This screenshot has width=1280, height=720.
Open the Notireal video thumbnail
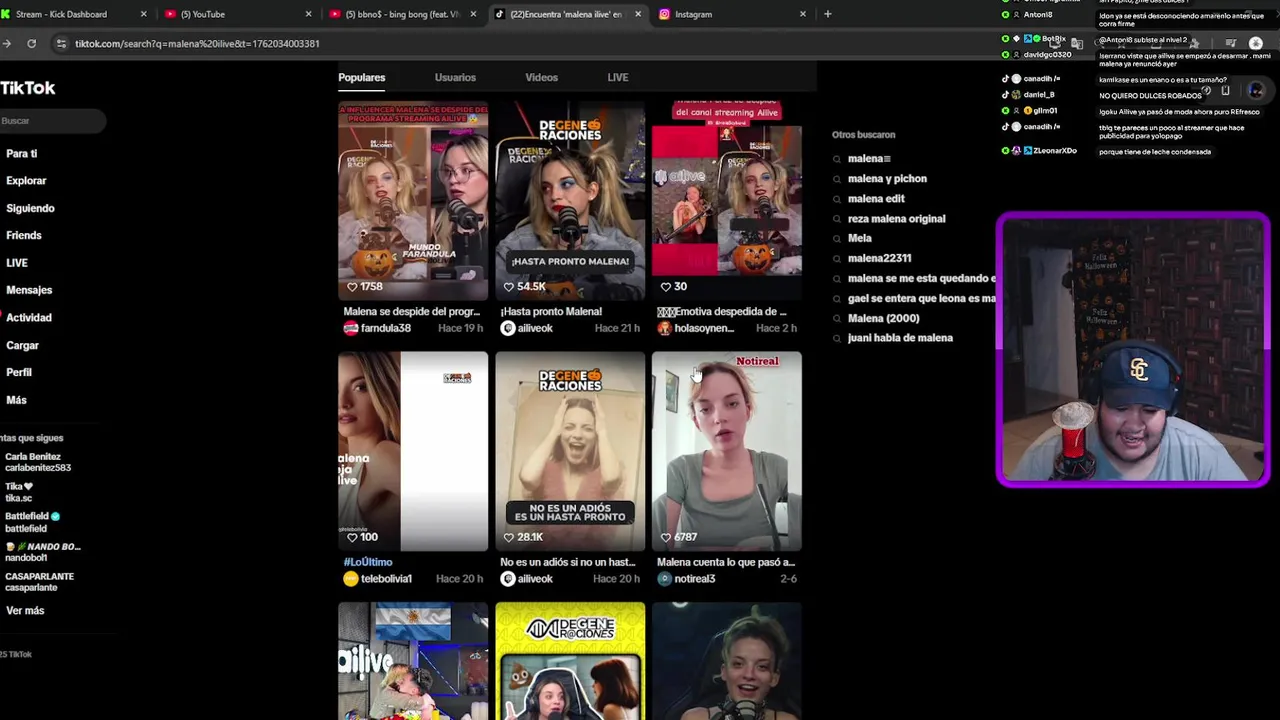727,451
